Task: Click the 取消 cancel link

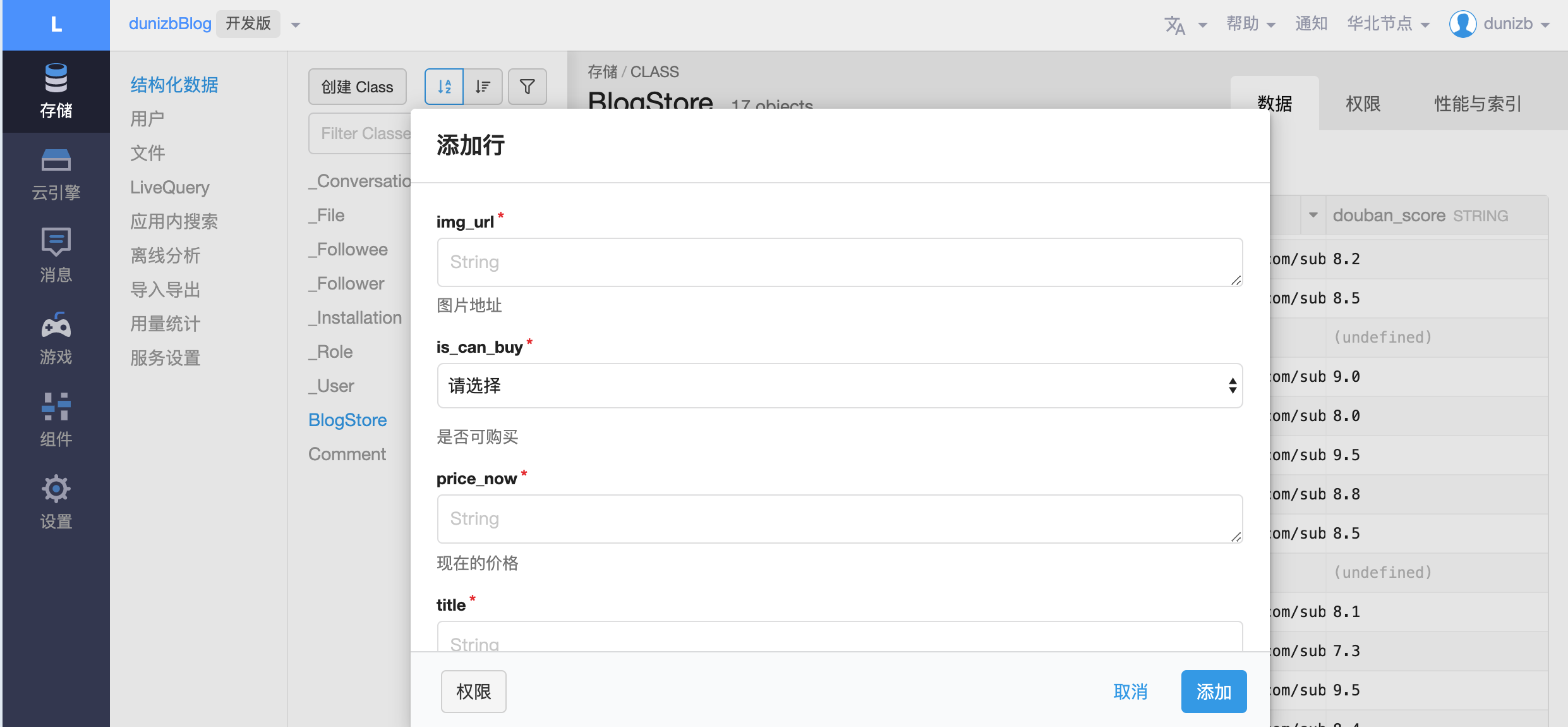Action: point(1130,692)
